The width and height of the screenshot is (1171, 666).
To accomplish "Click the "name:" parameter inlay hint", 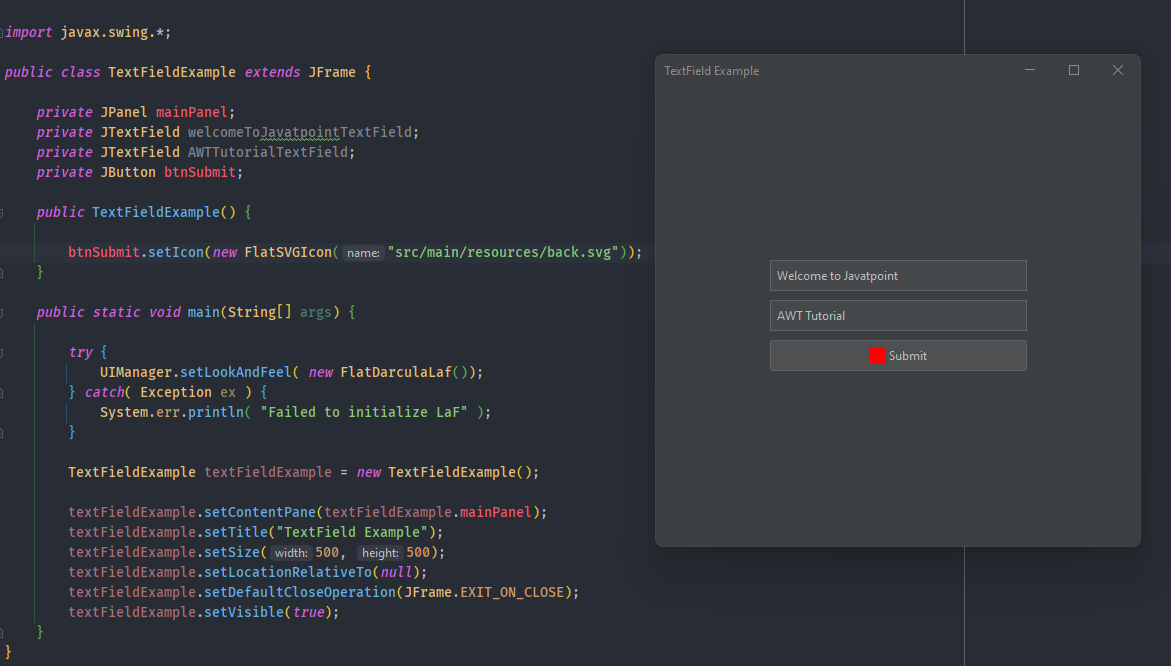I will click(363, 253).
